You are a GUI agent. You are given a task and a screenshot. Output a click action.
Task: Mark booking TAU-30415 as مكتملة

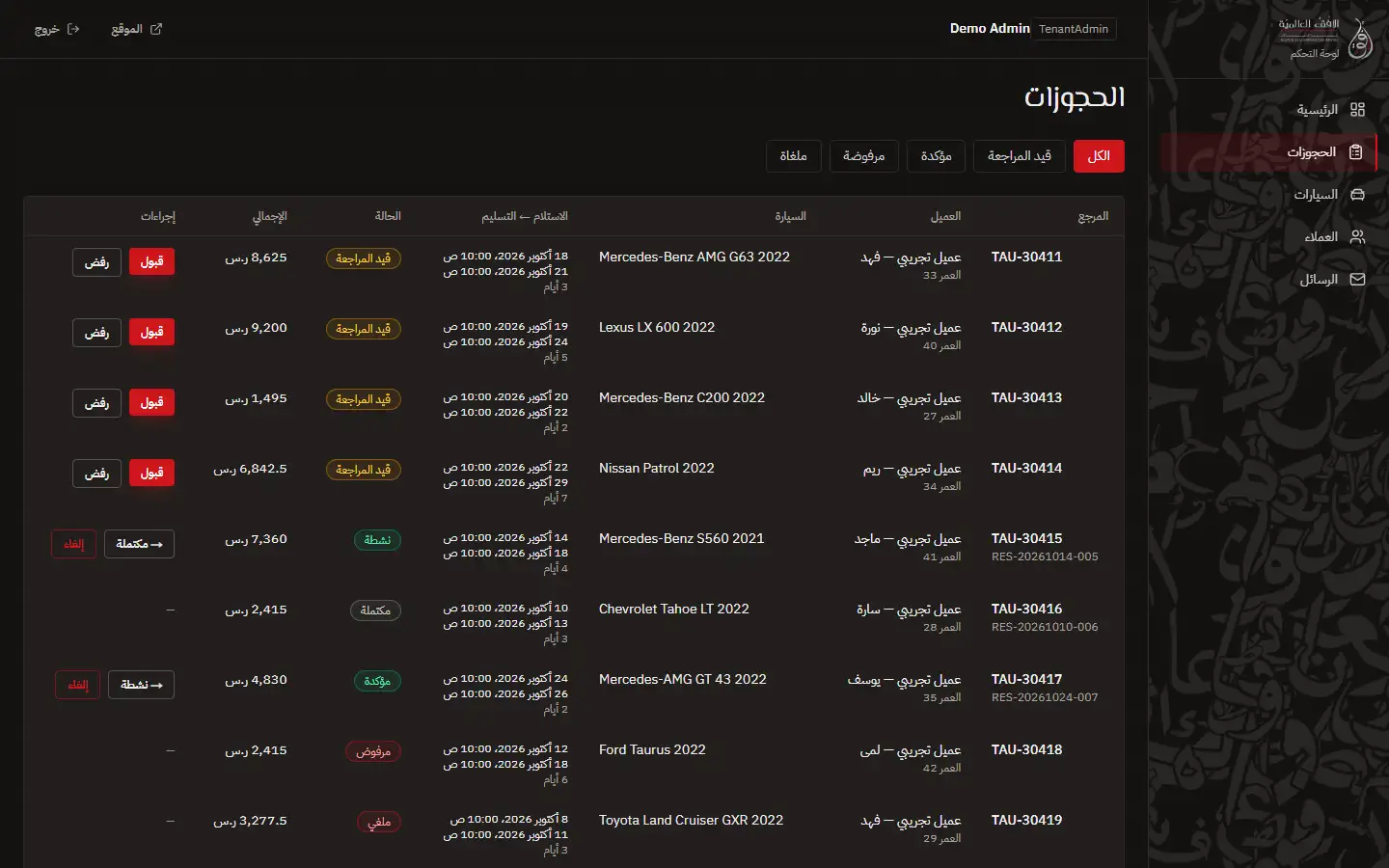139,544
